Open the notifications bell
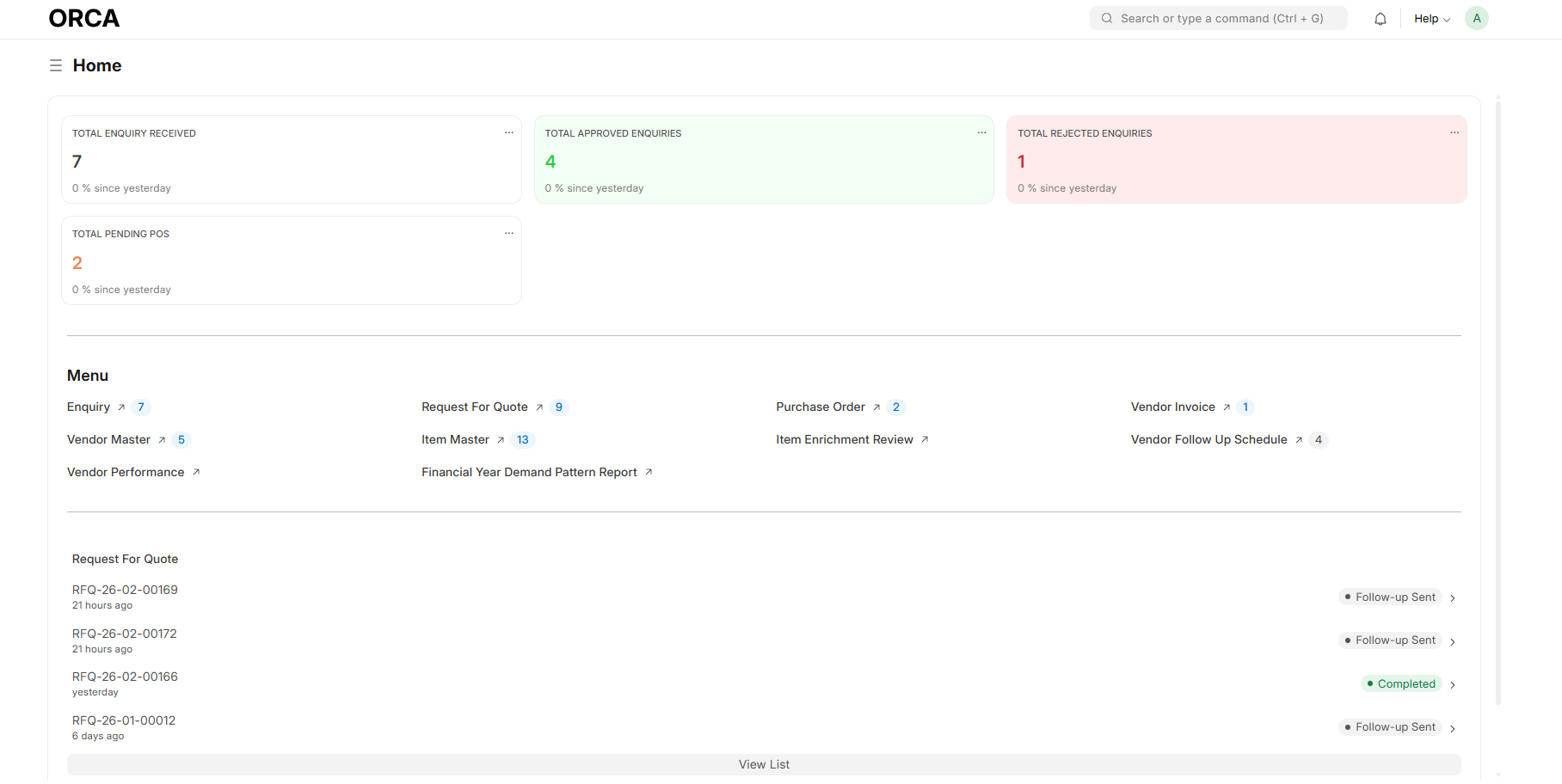 coord(1380,19)
